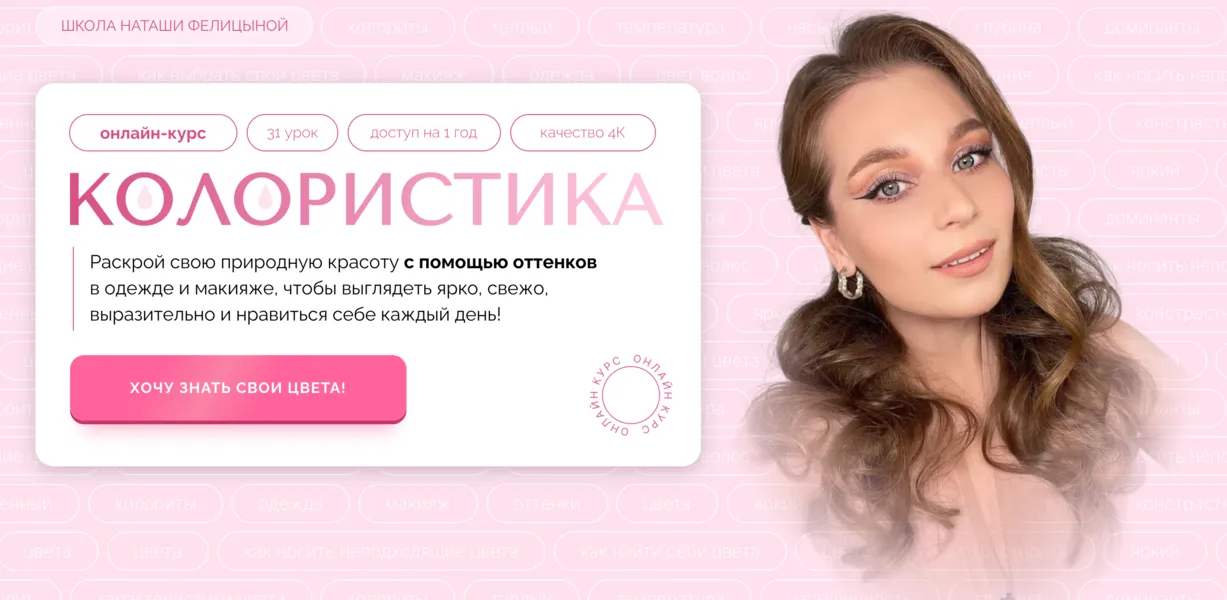Click the woman's hoop earring in the photo
This screenshot has width=1227, height=600.
[x=850, y=283]
